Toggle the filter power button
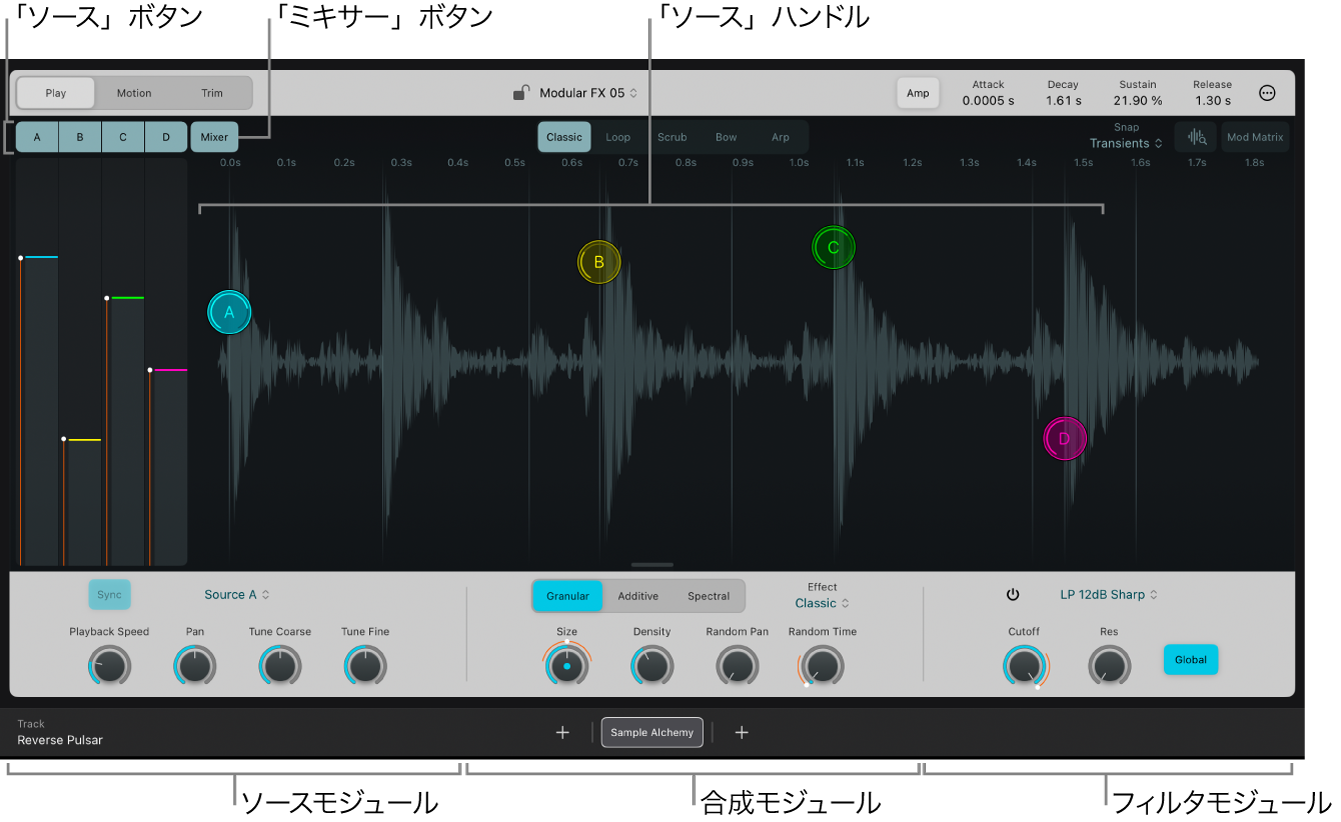Image resolution: width=1341 pixels, height=822 pixels. click(x=1013, y=595)
